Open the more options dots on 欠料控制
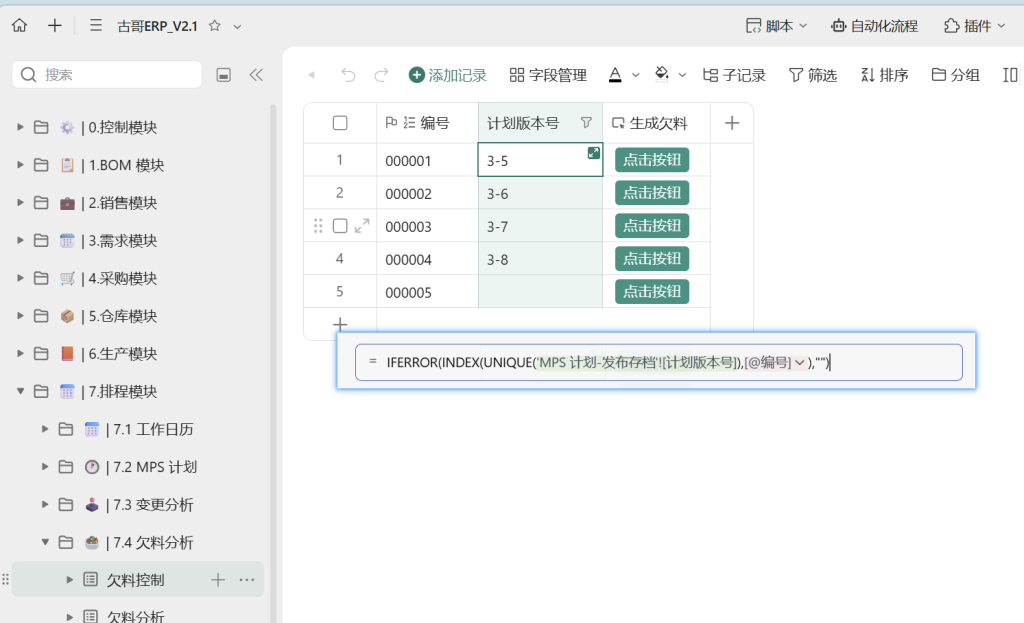1024x623 pixels. click(x=247, y=579)
